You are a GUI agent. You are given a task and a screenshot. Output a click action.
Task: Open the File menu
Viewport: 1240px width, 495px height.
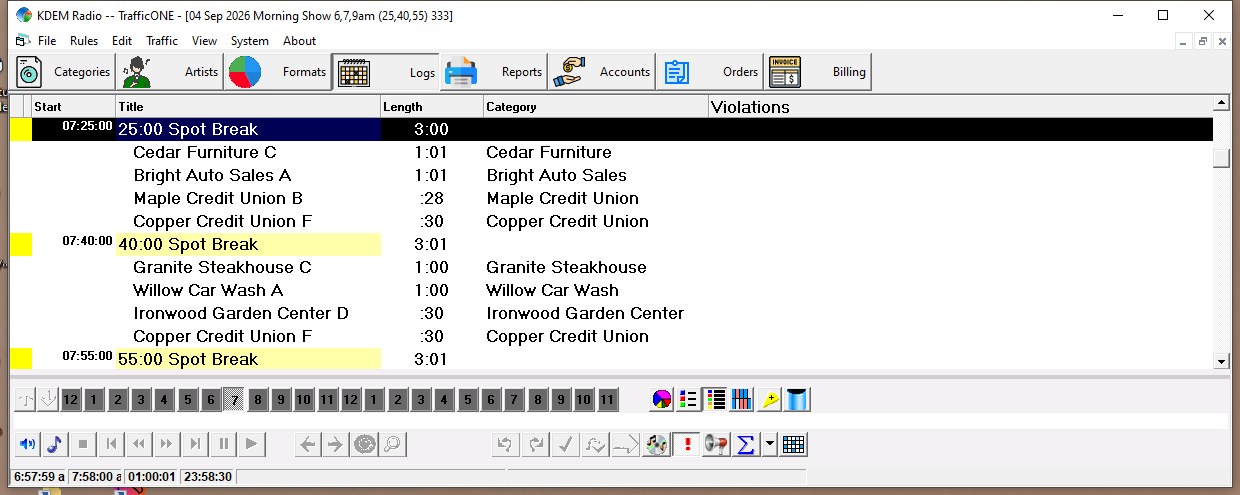pyautogui.click(x=47, y=41)
